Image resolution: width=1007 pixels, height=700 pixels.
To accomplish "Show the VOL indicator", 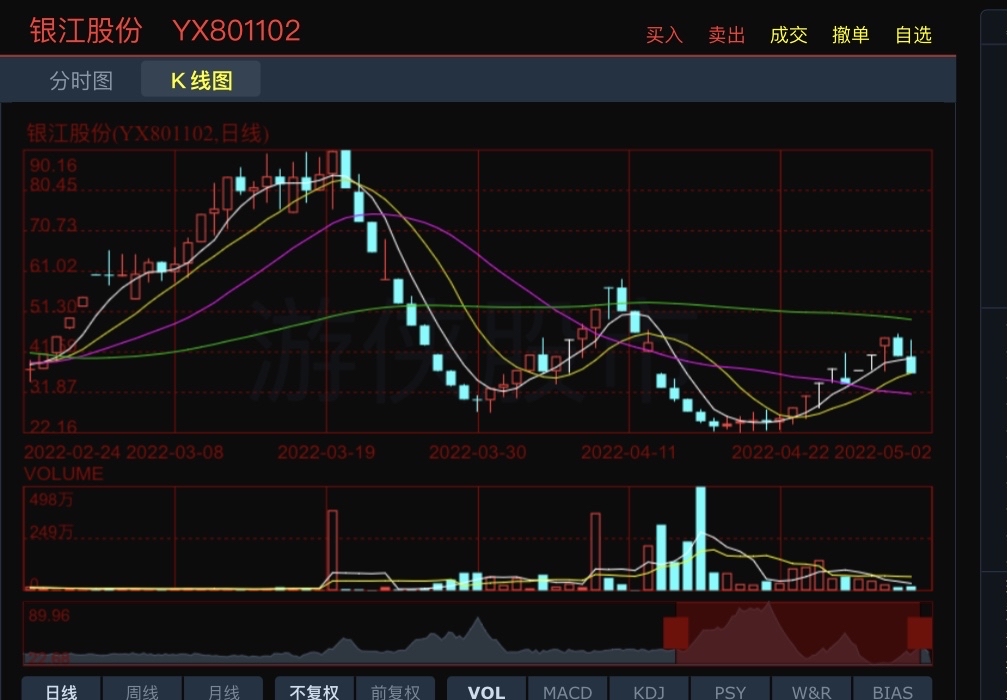I will 486,691.
